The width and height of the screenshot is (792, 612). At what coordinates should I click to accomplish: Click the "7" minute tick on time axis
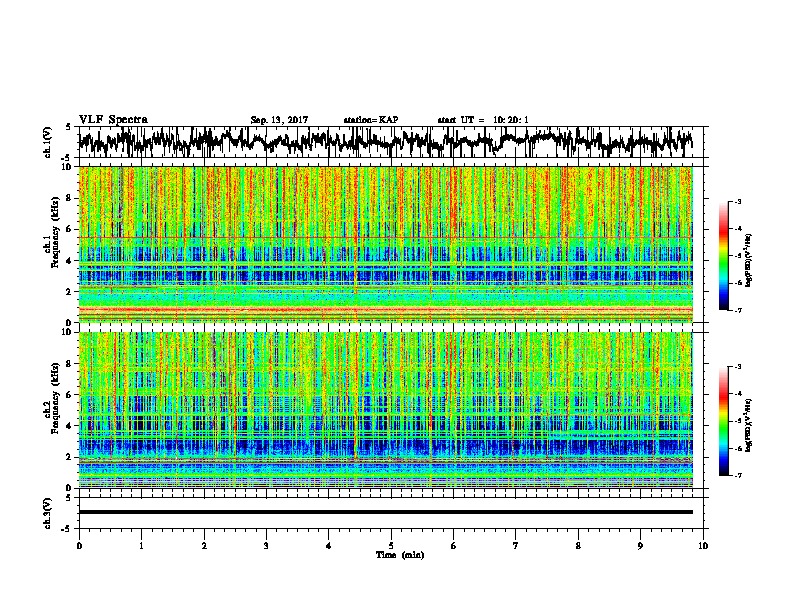(x=516, y=546)
